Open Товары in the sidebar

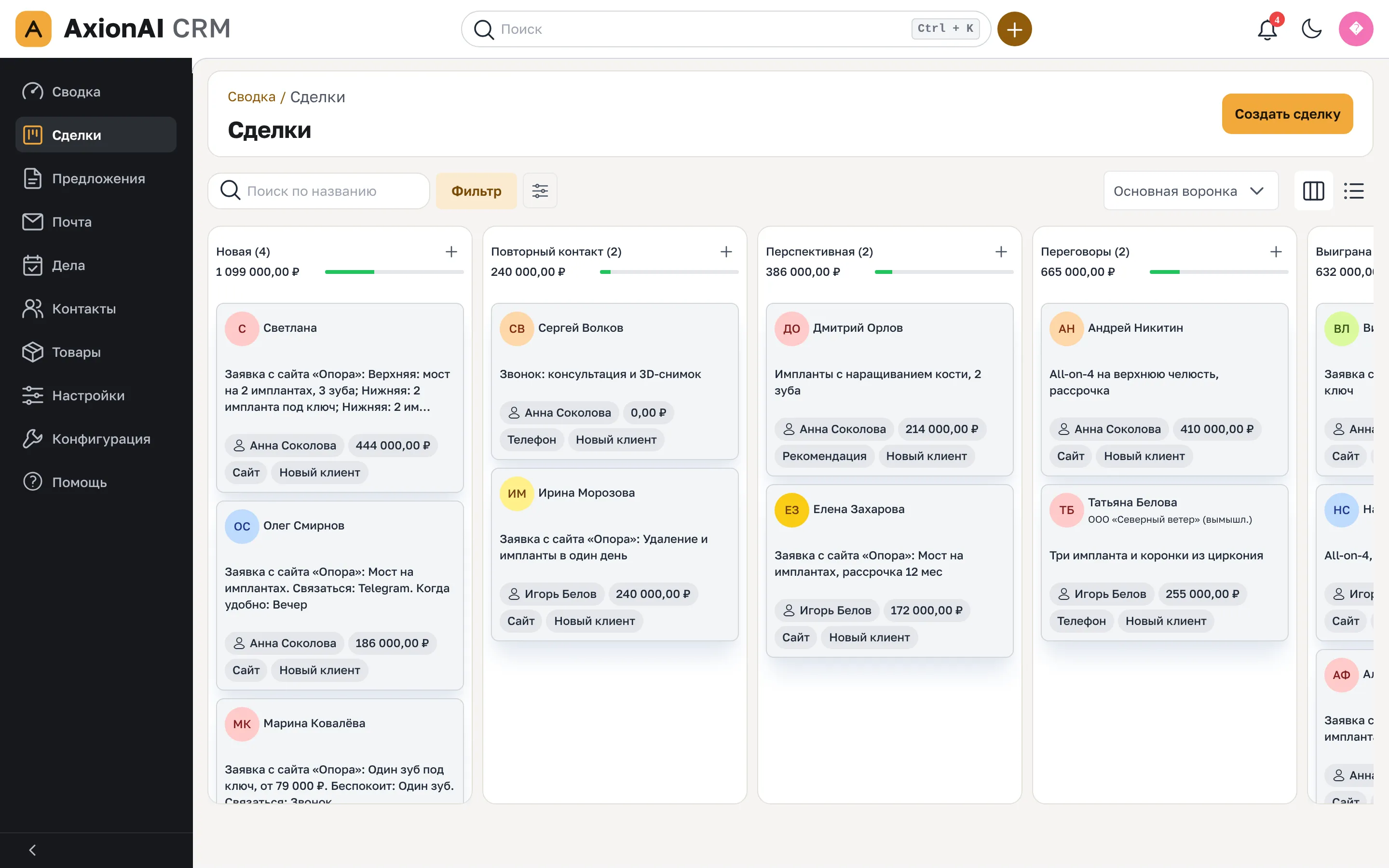tap(96, 352)
